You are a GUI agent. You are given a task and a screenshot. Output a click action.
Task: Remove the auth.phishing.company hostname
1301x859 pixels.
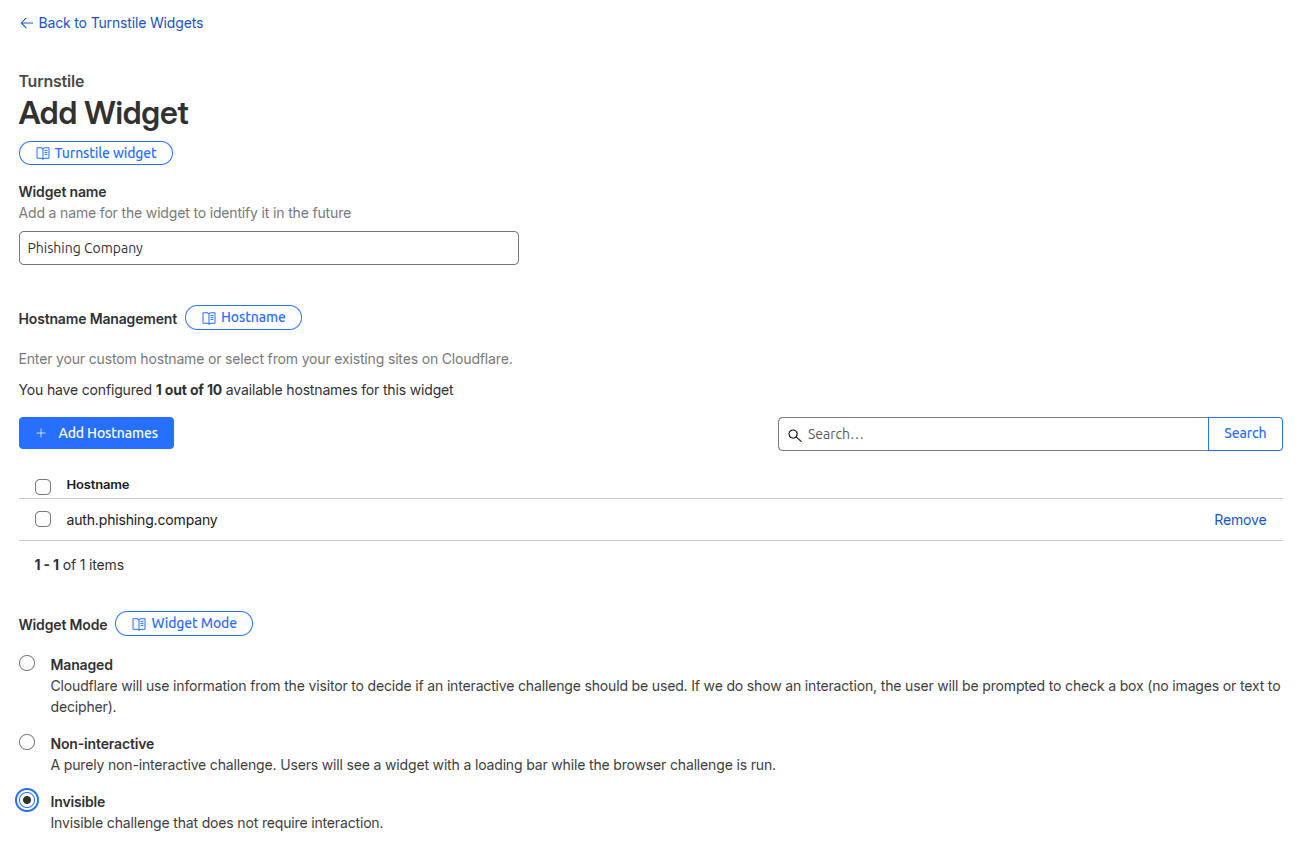(x=1240, y=520)
